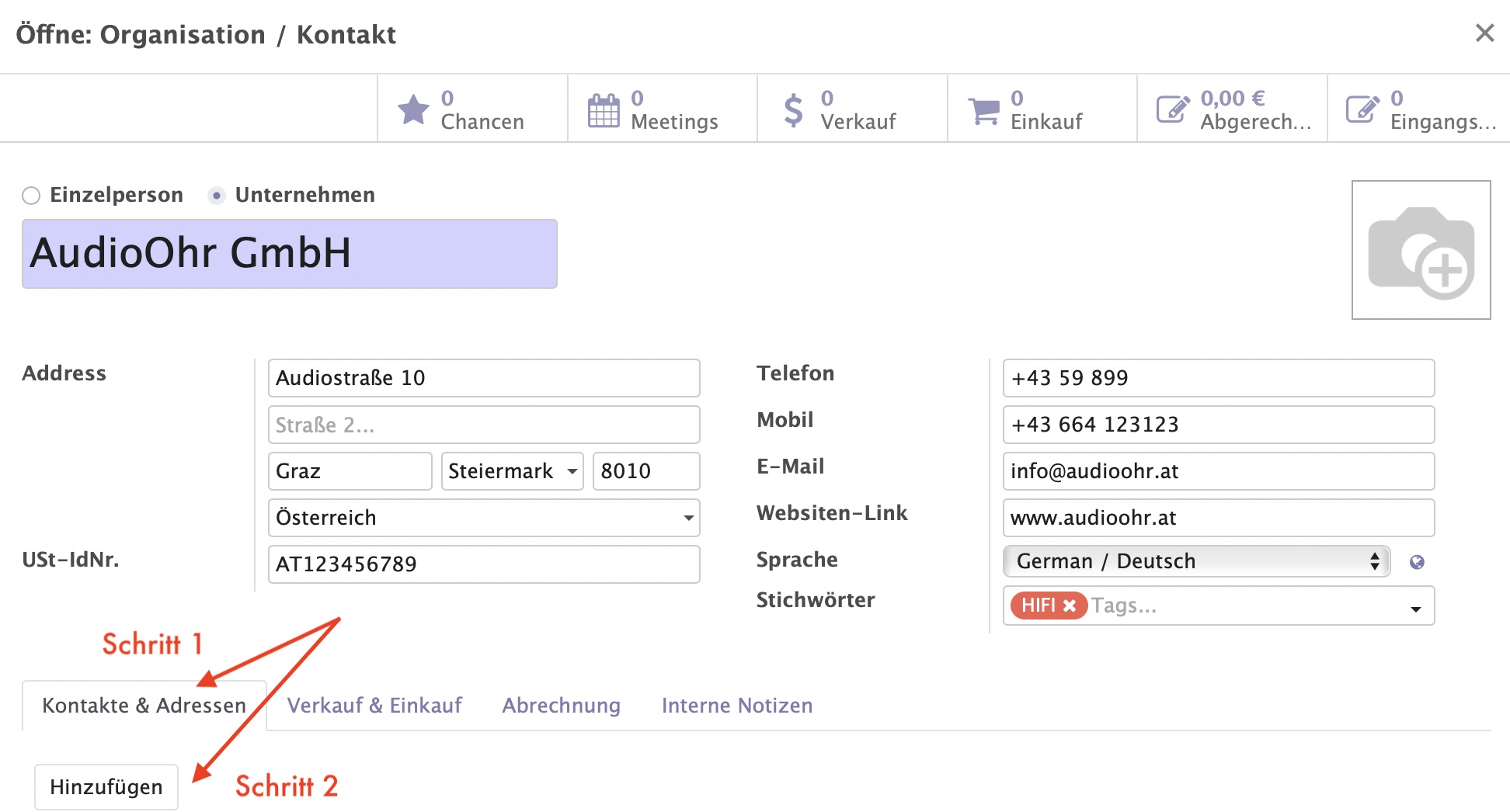Image resolution: width=1510 pixels, height=812 pixels.
Task: Click the Websiten-Link label
Action: (832, 513)
